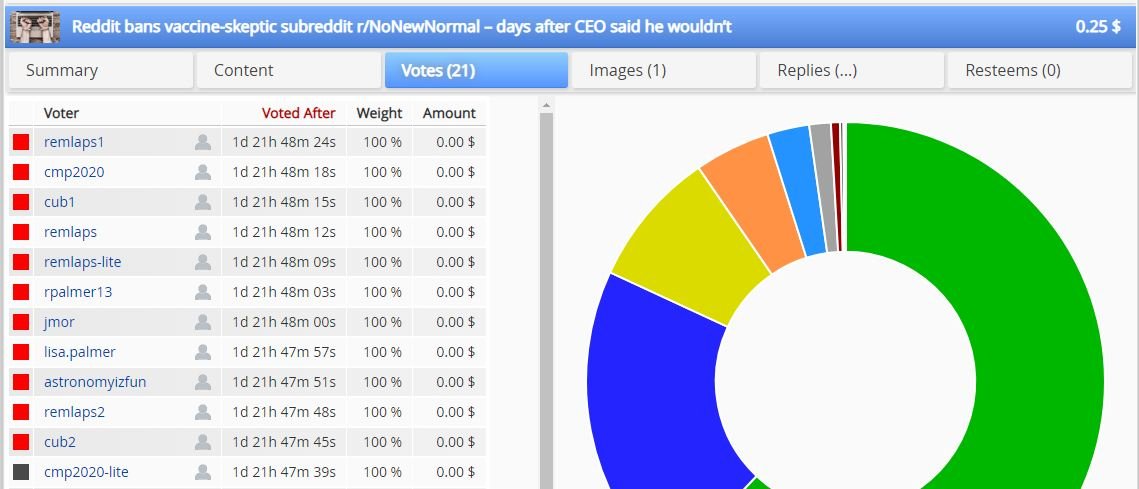This screenshot has height=489, width=1139.
Task: Switch to the Content tab
Action: click(x=288, y=70)
